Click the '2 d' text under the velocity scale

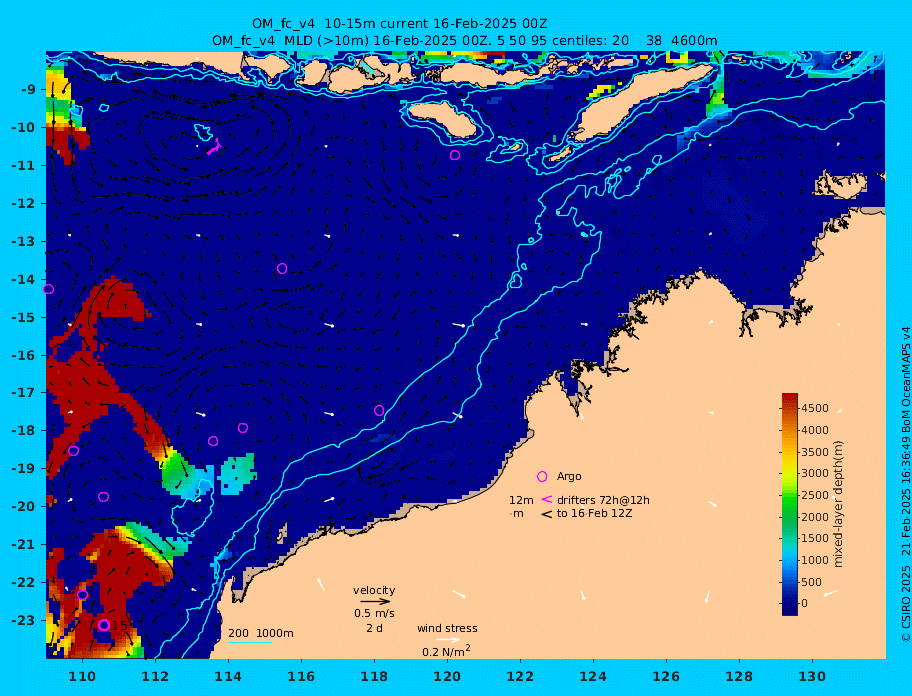[x=374, y=629]
